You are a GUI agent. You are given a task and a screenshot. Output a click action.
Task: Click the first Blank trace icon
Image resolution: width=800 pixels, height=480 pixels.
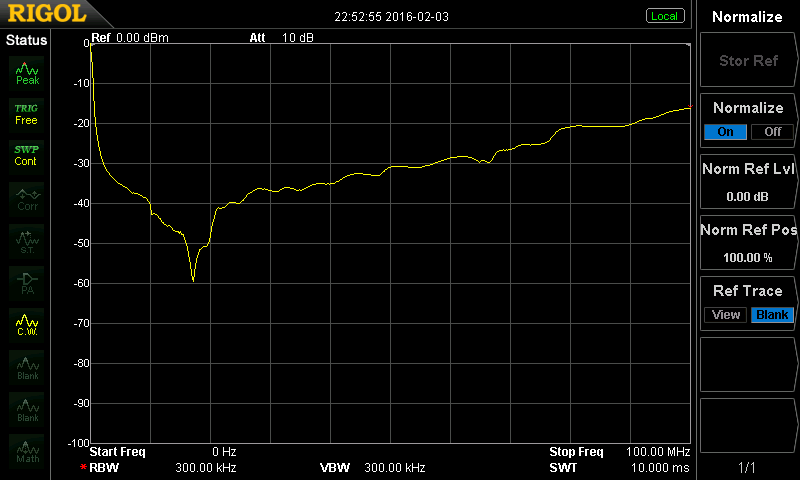(x=27, y=366)
